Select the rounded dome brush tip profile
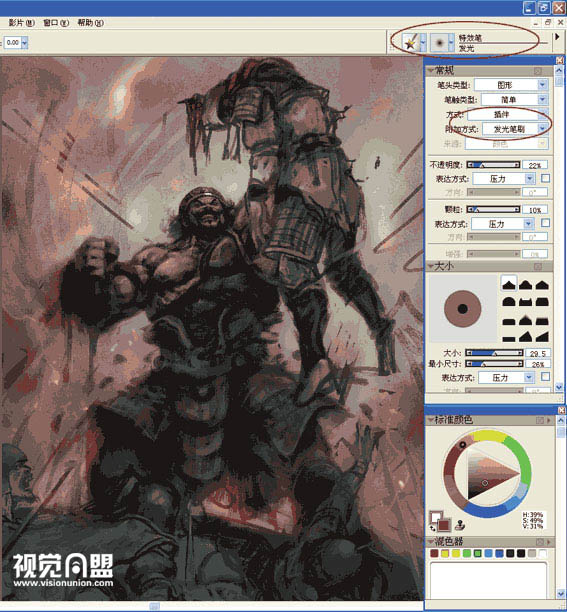This screenshot has height=612, width=567. [509, 302]
